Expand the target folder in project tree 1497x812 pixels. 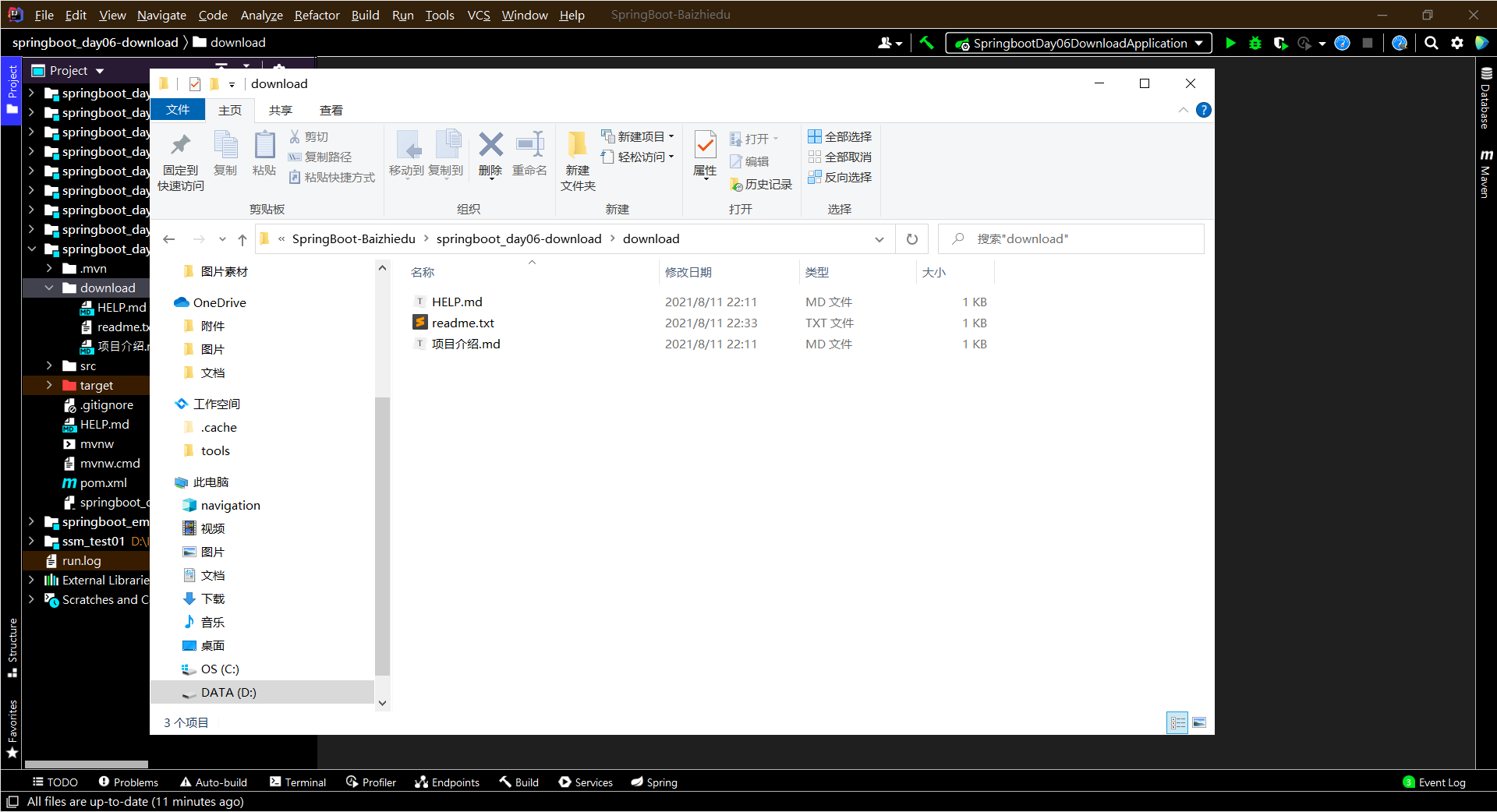[49, 385]
